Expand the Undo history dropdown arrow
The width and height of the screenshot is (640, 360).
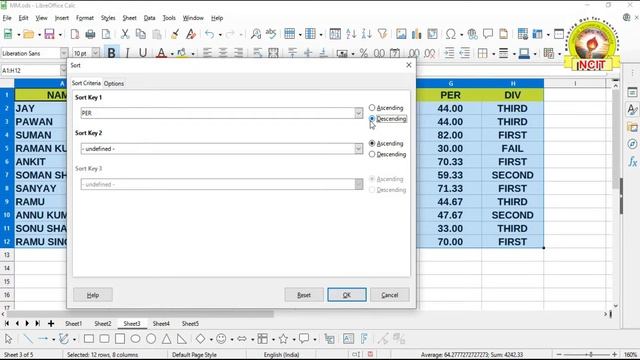220,34
